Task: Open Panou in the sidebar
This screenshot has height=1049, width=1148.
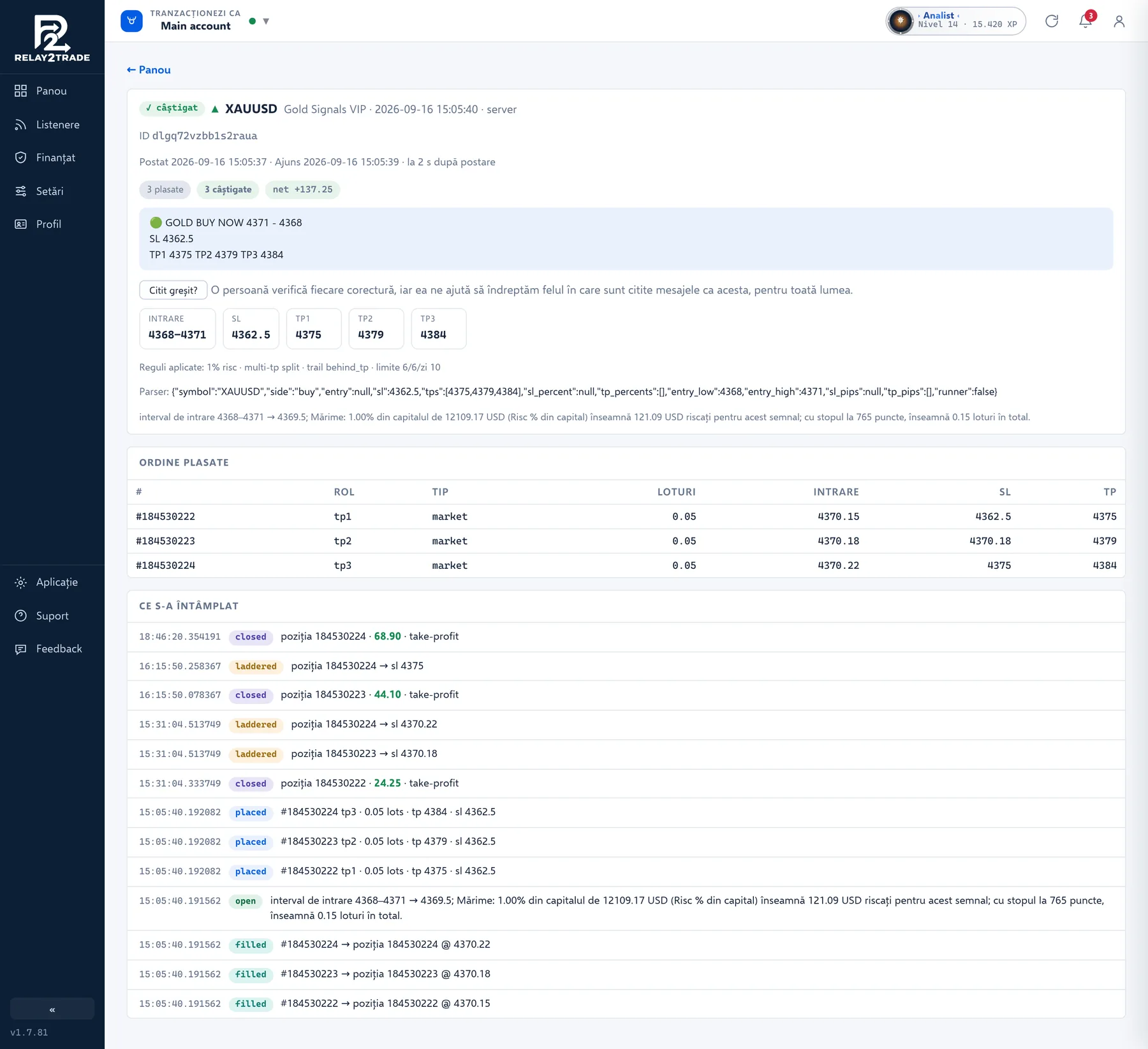Action: [52, 91]
